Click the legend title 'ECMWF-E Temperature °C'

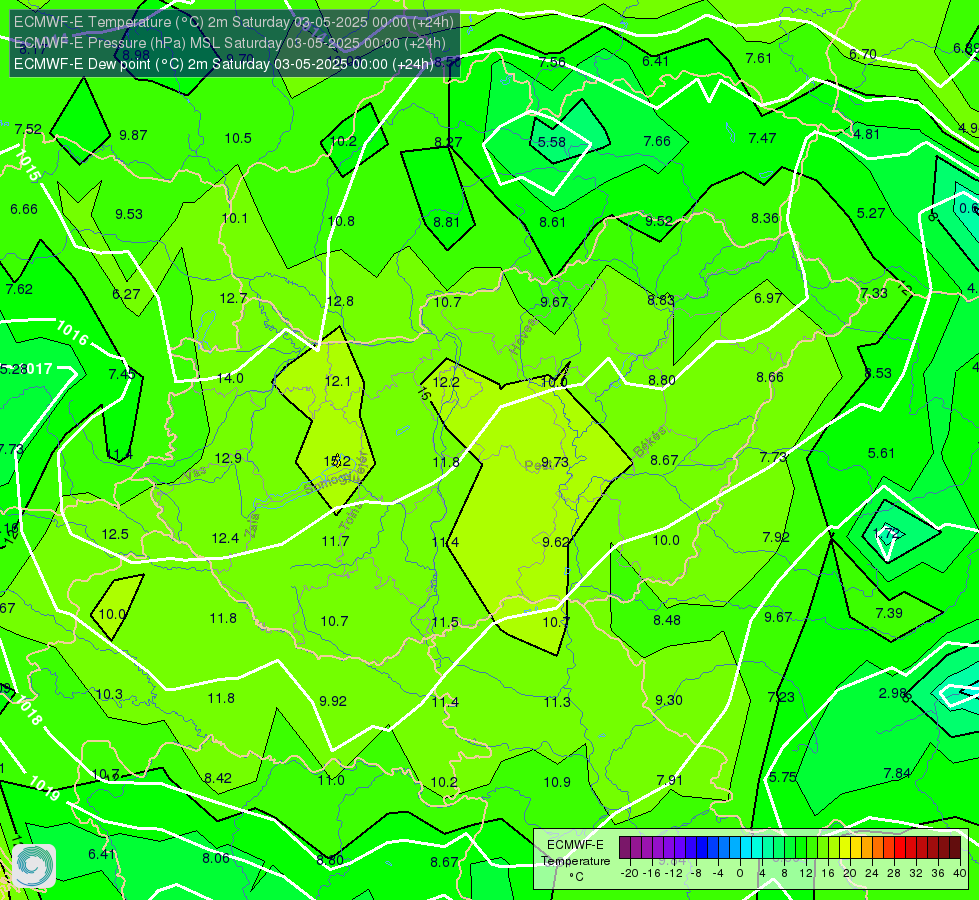tap(576, 861)
